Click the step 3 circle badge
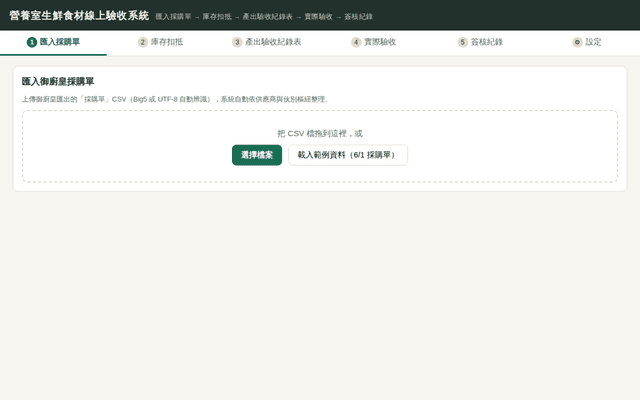The height and width of the screenshot is (400, 640). [x=237, y=42]
